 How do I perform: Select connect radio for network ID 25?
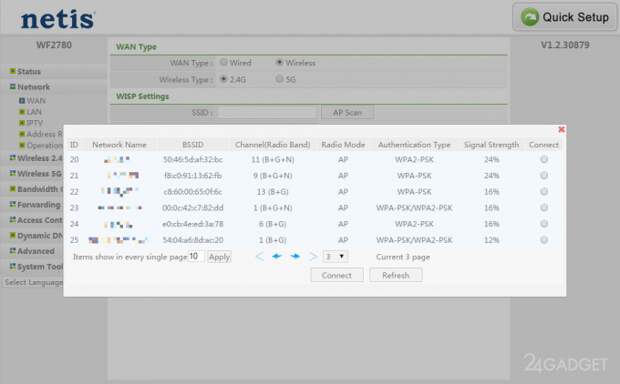click(x=544, y=240)
